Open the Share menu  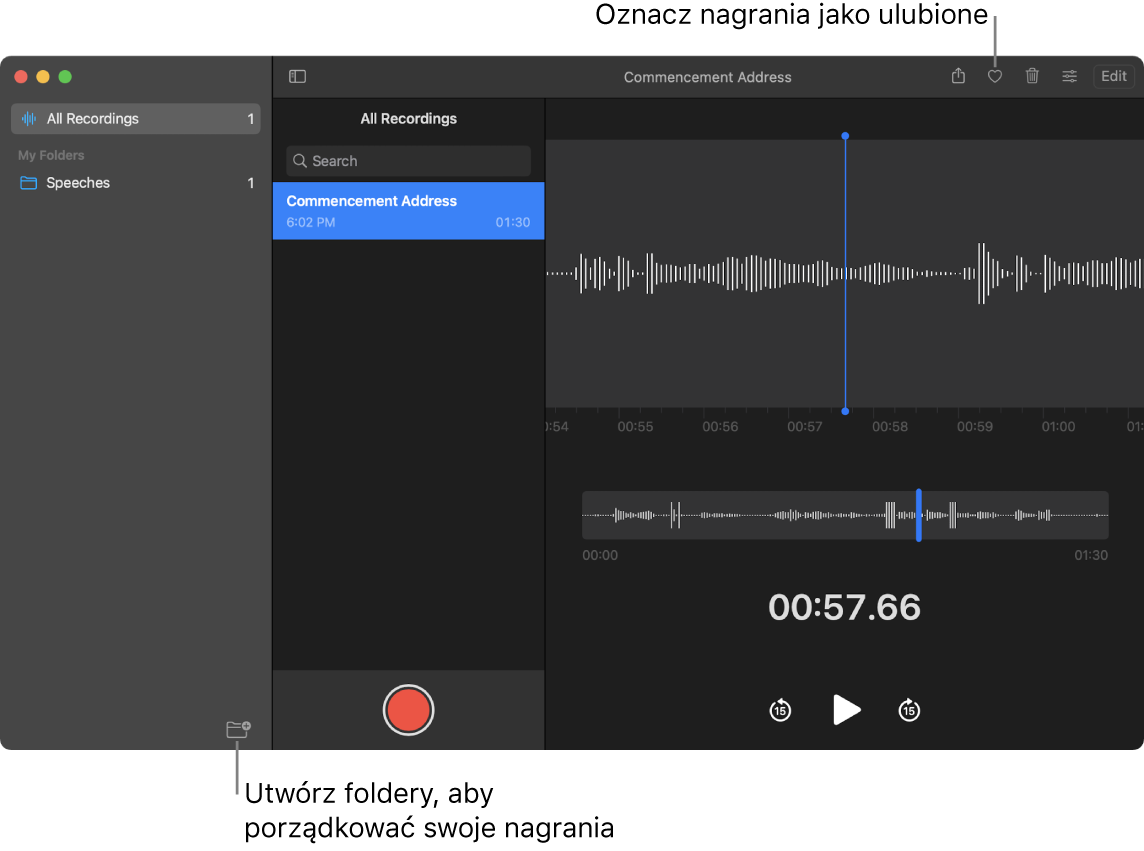click(x=958, y=76)
